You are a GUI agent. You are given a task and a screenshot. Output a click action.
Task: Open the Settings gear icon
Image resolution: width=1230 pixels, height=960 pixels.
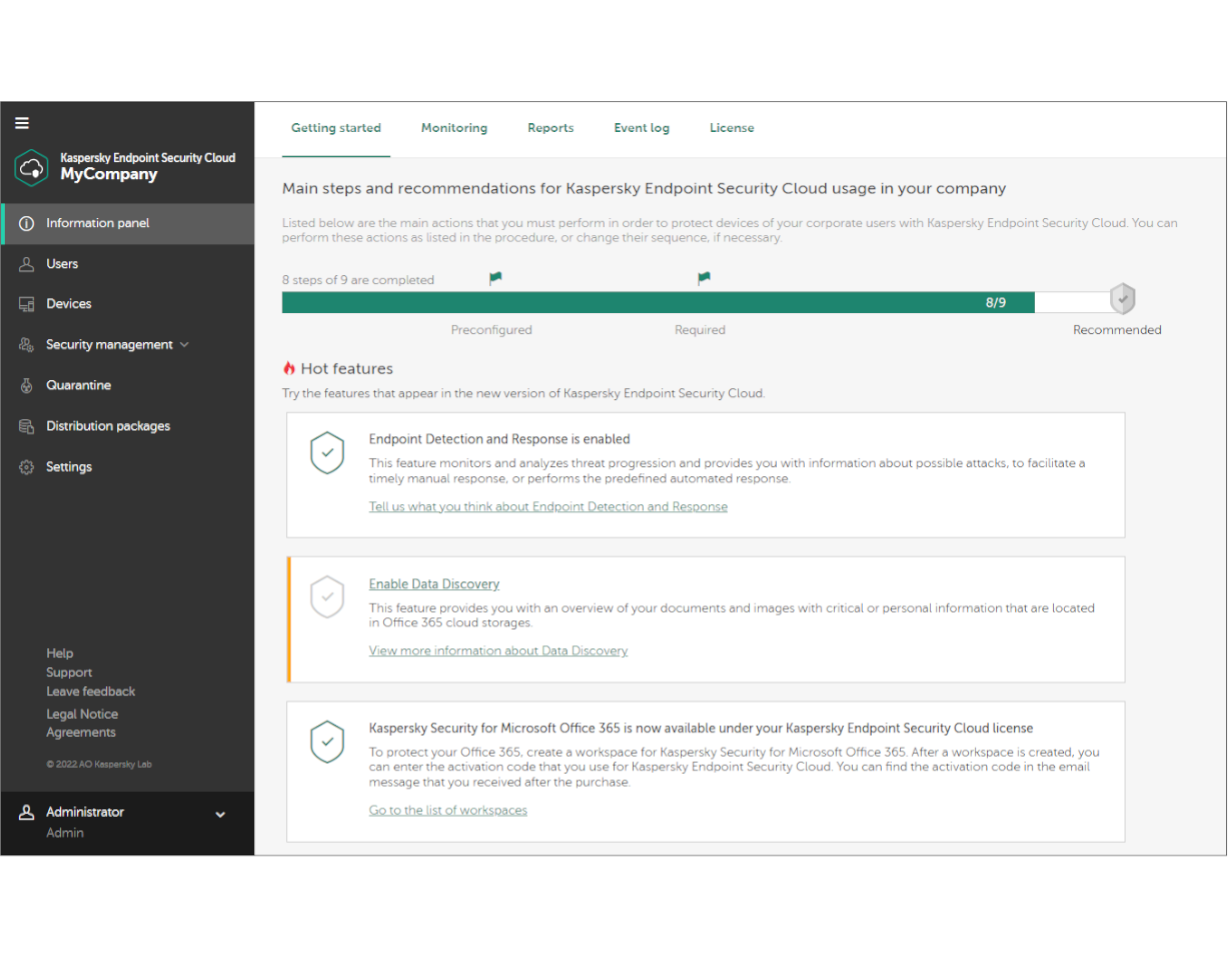[x=26, y=467]
